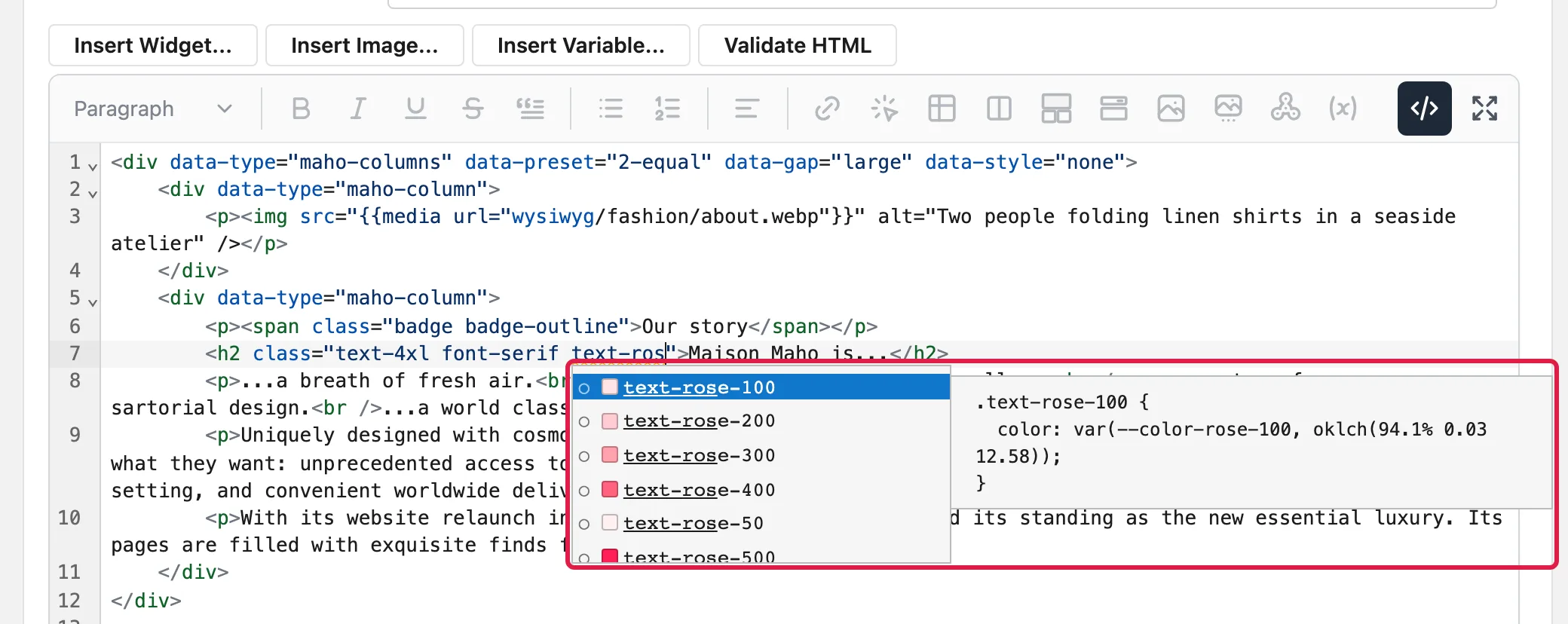Image resolution: width=1568 pixels, height=624 pixels.
Task: Select text-rose-200 autocomplete suggestion
Action: [x=761, y=421]
